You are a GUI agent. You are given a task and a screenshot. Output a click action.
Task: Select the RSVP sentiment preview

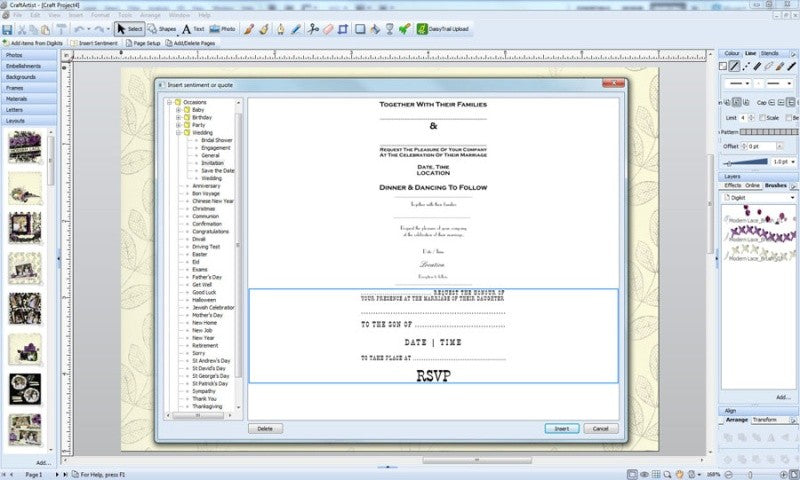point(433,336)
